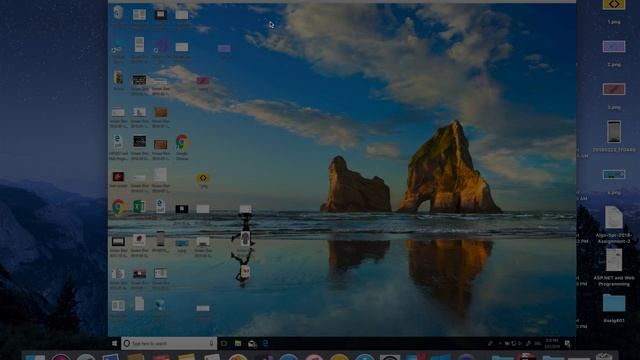The image size is (640, 360).
Task: Click the microphone icon in search box
Action: coord(211,343)
